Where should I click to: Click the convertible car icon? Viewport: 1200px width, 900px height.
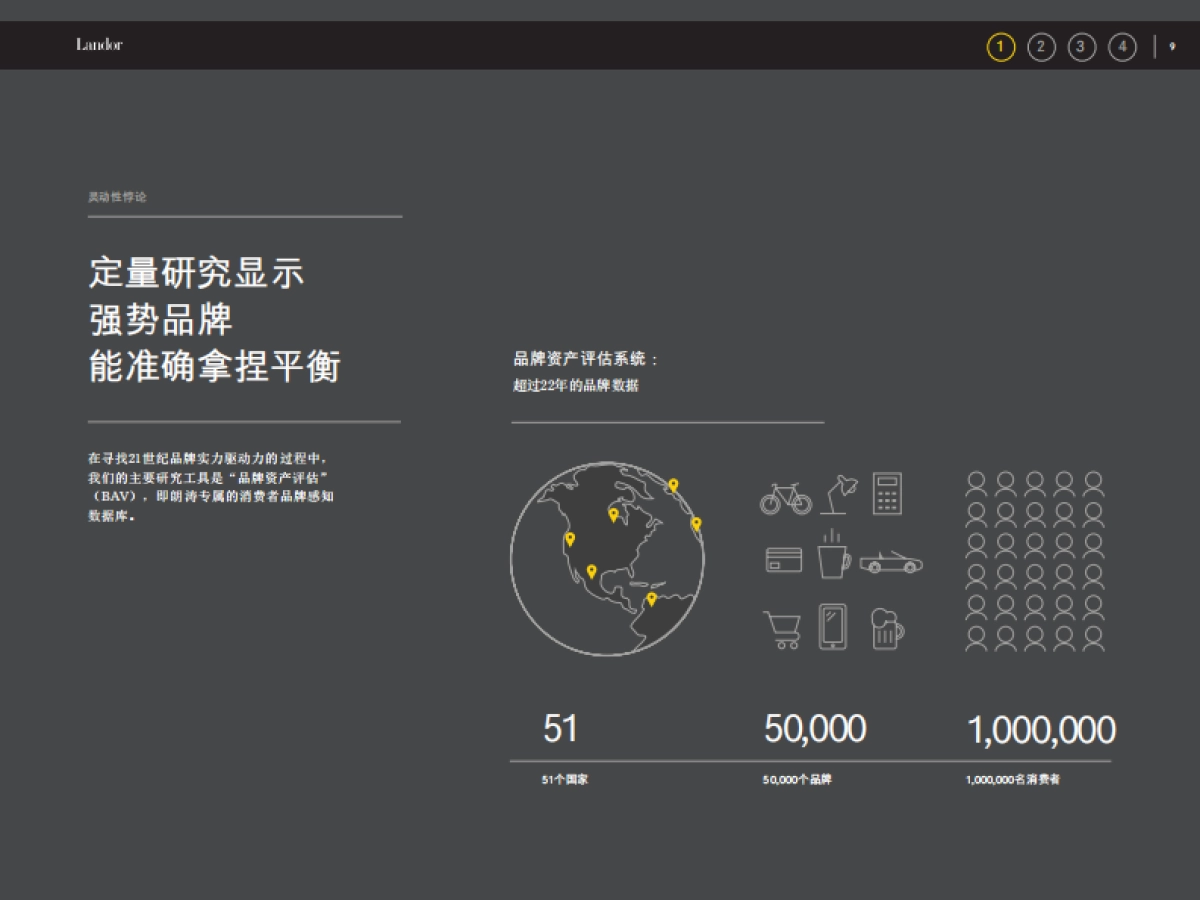pos(890,562)
